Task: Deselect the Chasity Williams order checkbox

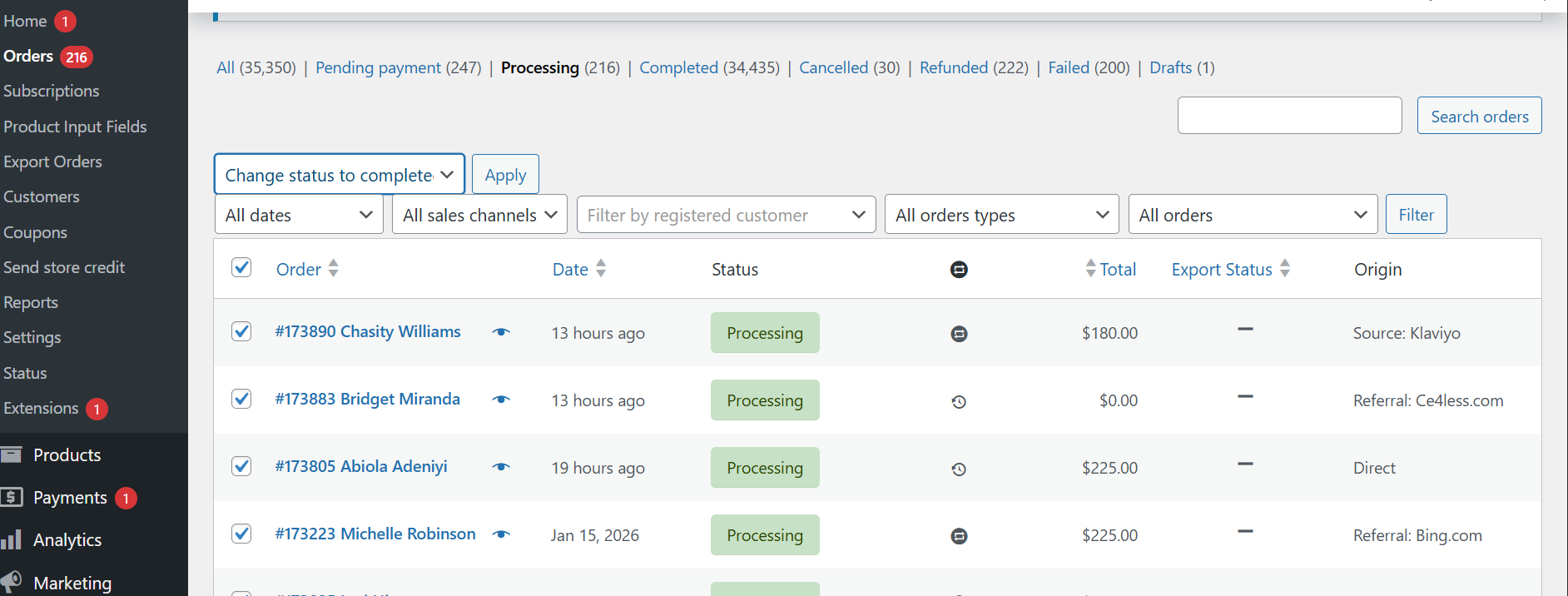Action: pyautogui.click(x=241, y=331)
